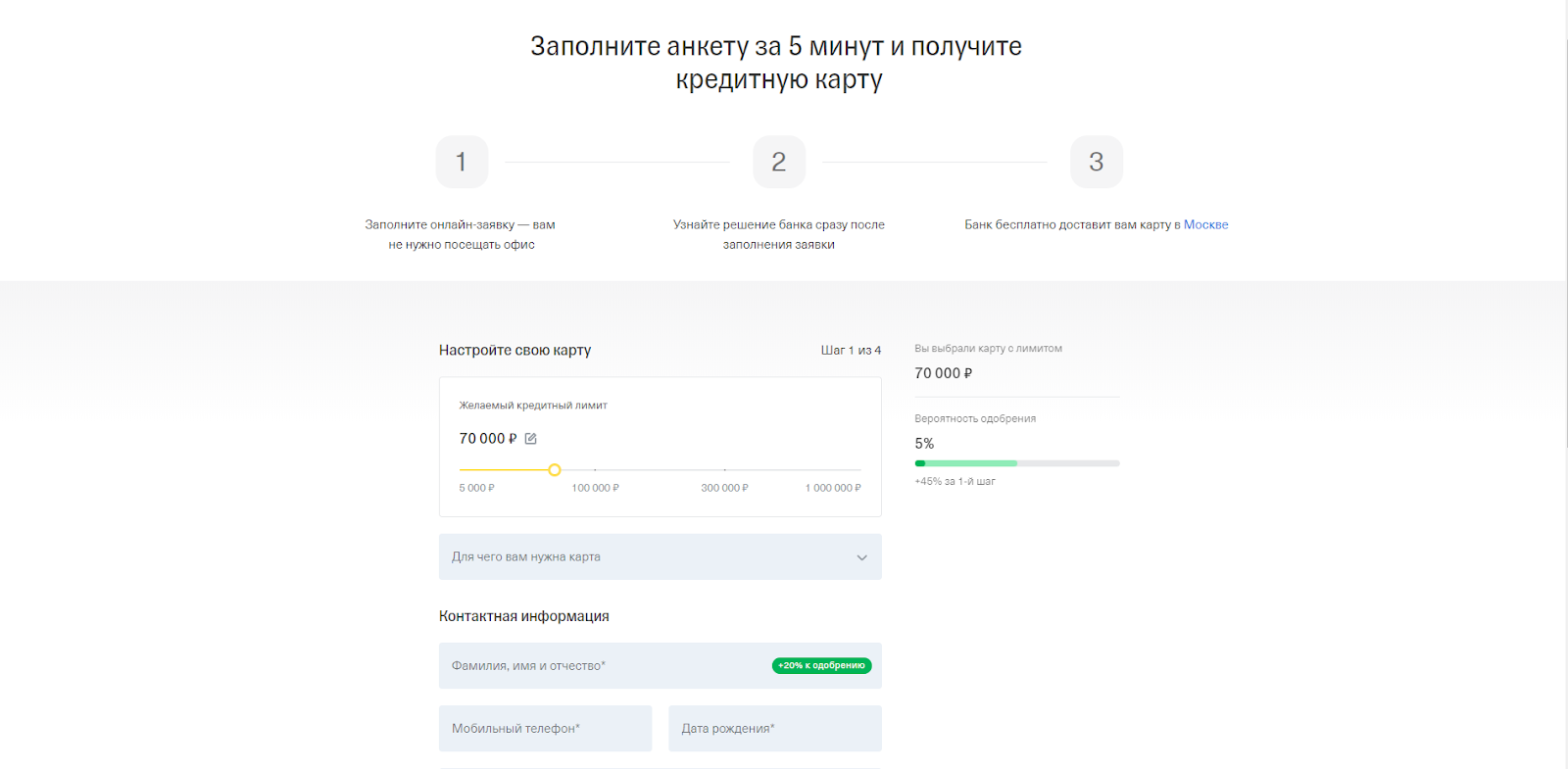
Task: Select the 1 000 000 ₽ slider mark
Action: (x=859, y=470)
